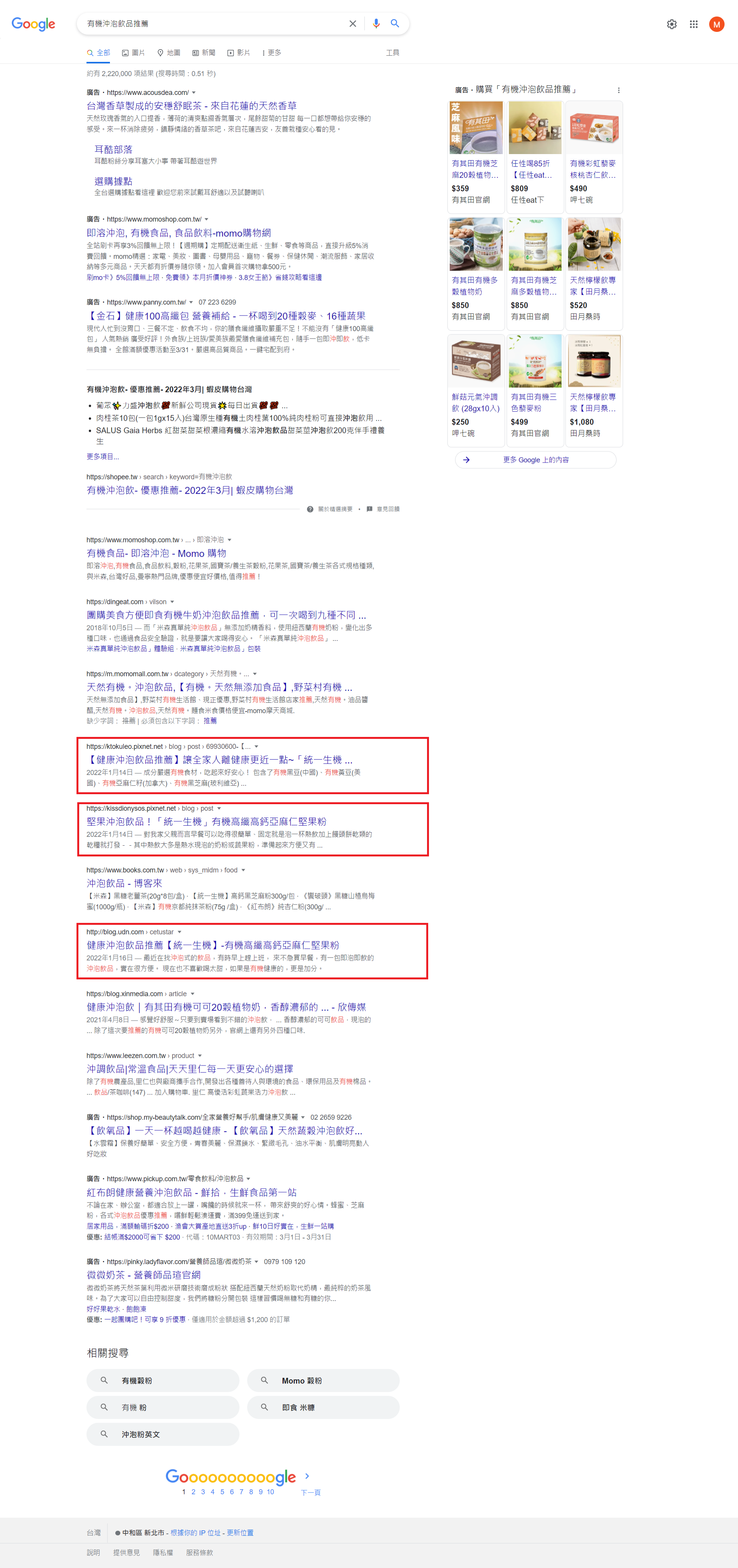
Task: Click the arrow icon in 更多 Google 上的內容
Action: (466, 460)
